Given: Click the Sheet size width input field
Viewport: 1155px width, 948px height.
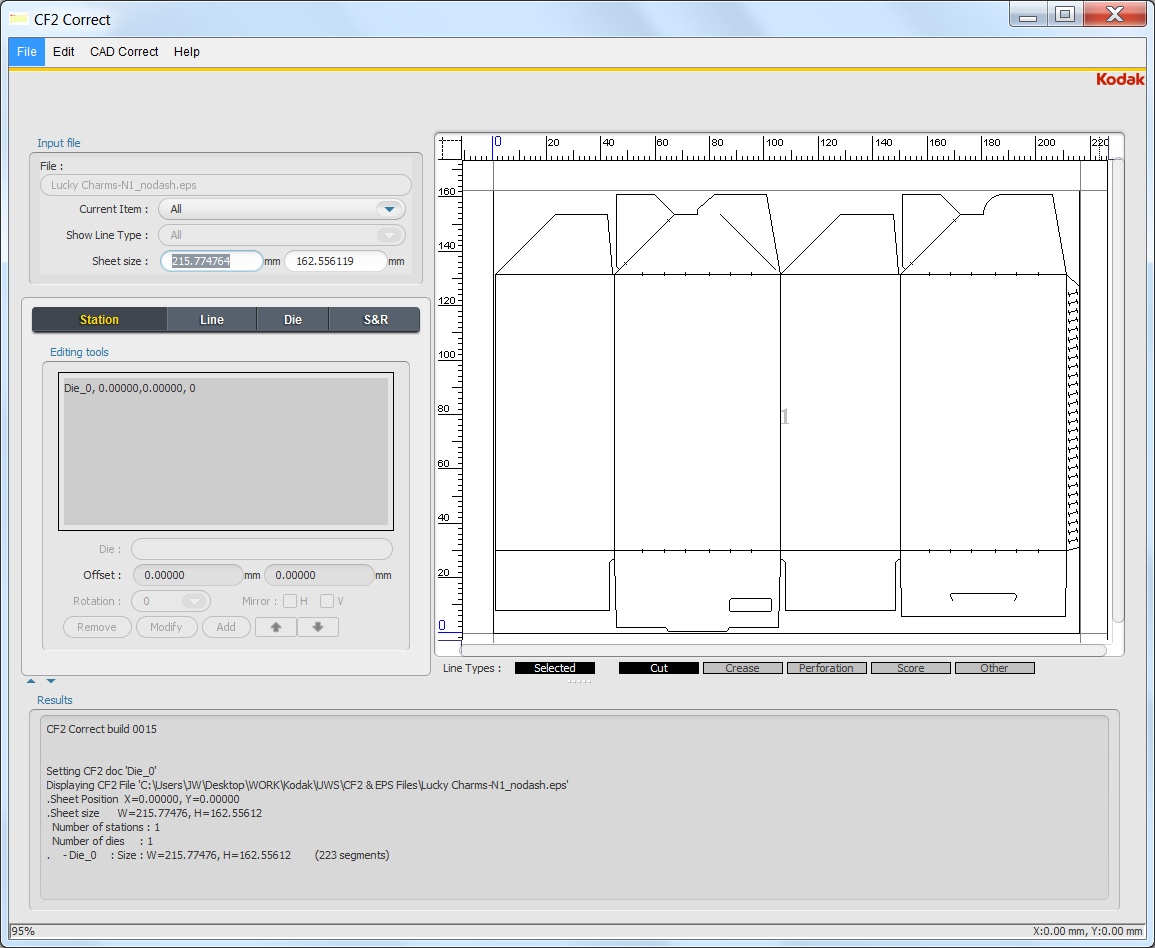Looking at the screenshot, I should pos(211,261).
